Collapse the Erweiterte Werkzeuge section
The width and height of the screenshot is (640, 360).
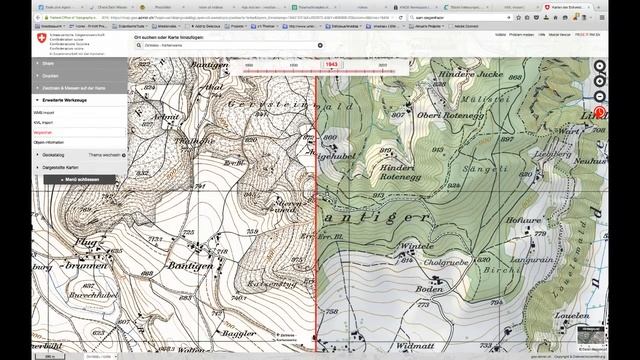pyautogui.click(x=80, y=100)
